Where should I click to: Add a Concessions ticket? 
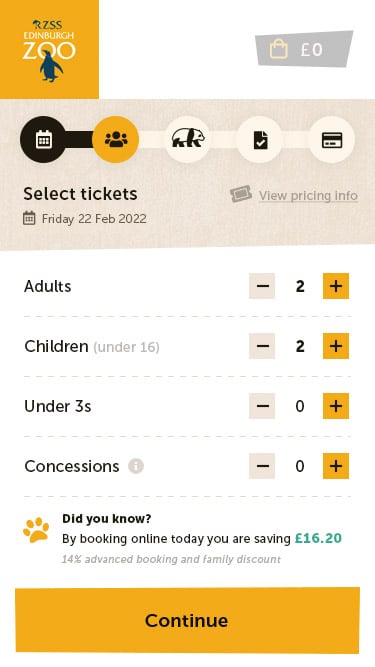pyautogui.click(x=336, y=466)
